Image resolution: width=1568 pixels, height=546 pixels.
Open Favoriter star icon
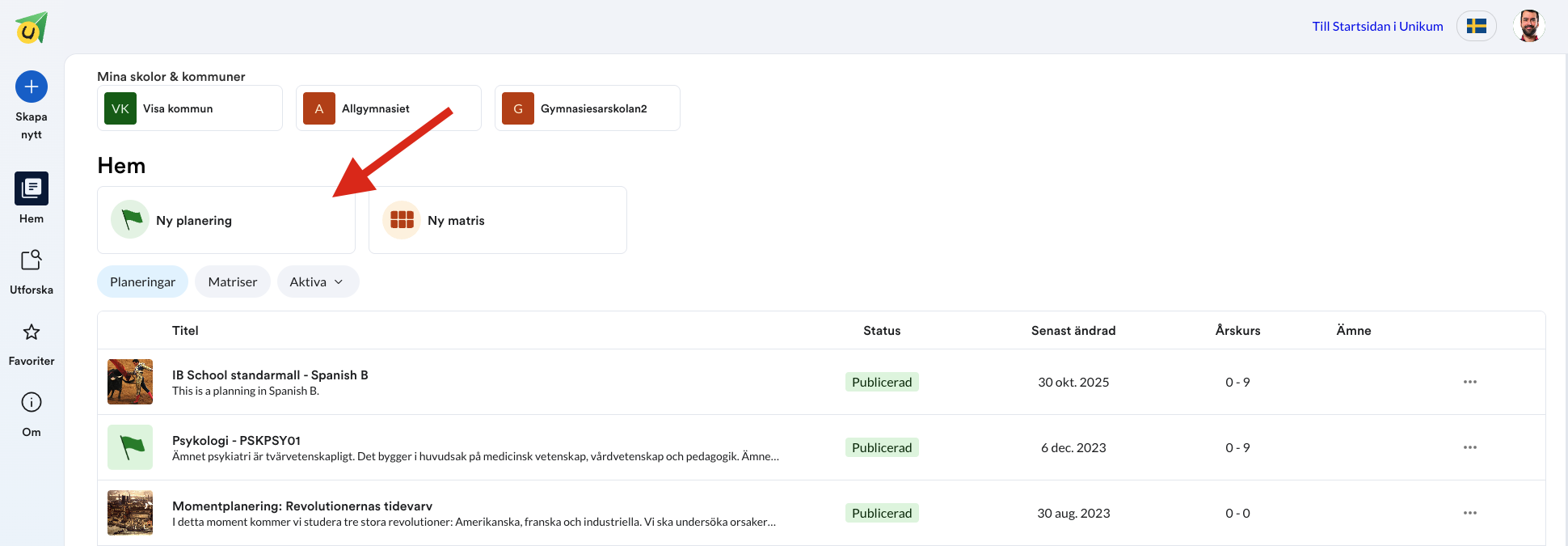pyautogui.click(x=32, y=332)
